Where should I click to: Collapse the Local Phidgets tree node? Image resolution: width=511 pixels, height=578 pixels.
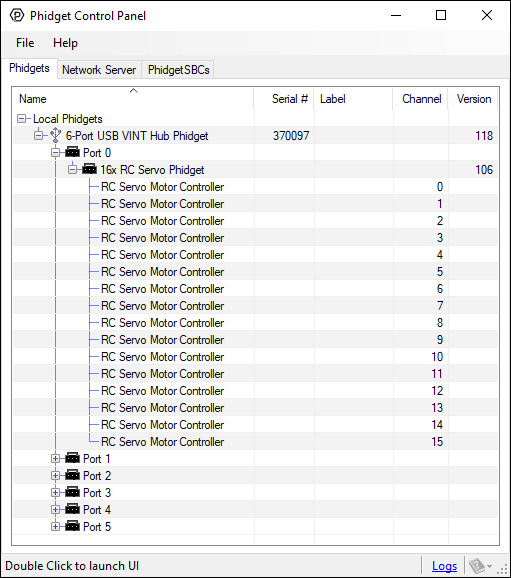point(22,119)
